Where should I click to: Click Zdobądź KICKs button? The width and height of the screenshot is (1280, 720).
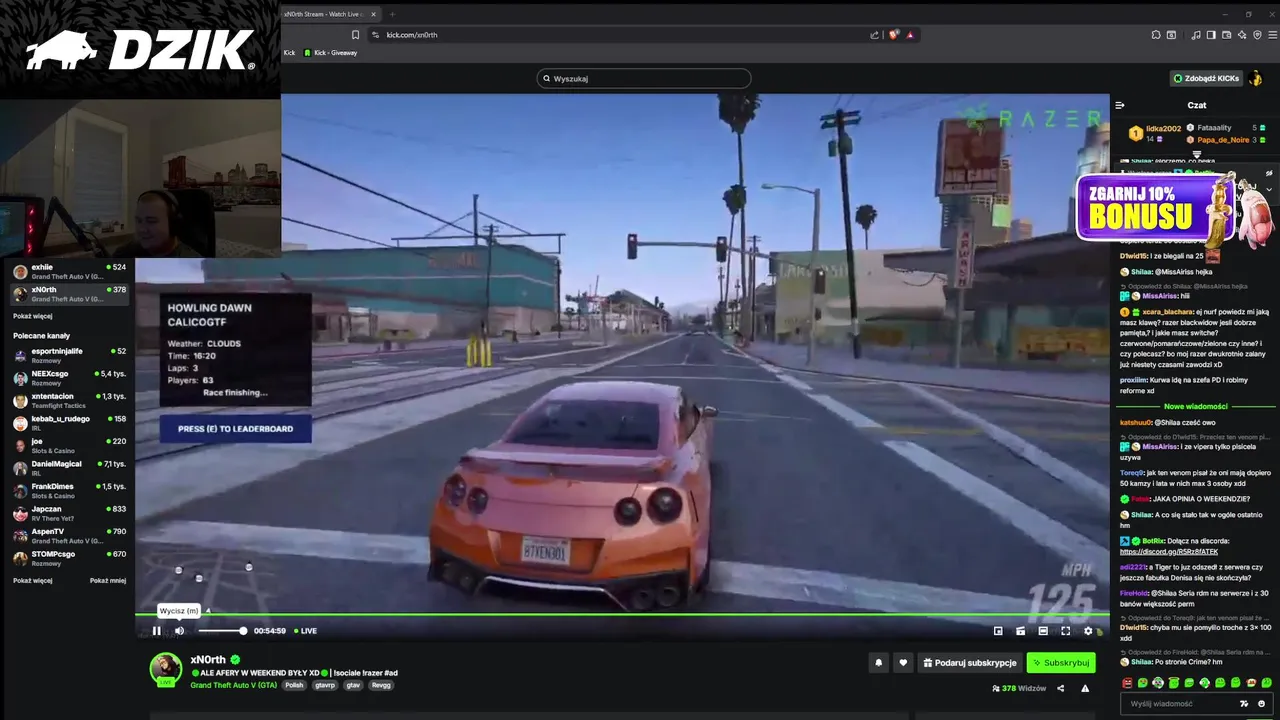click(1206, 78)
